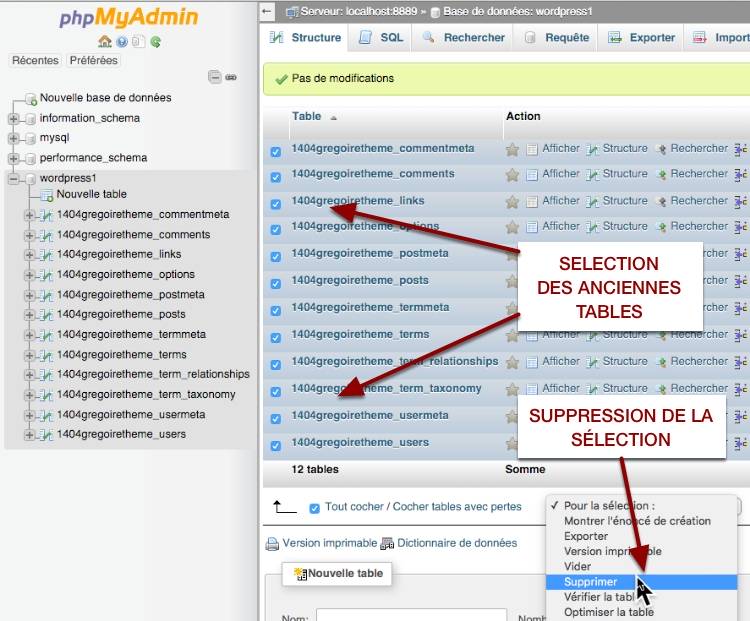Image resolution: width=750 pixels, height=621 pixels.
Task: Click Cocher tables avec pertes link
Action: pyautogui.click(x=457, y=507)
